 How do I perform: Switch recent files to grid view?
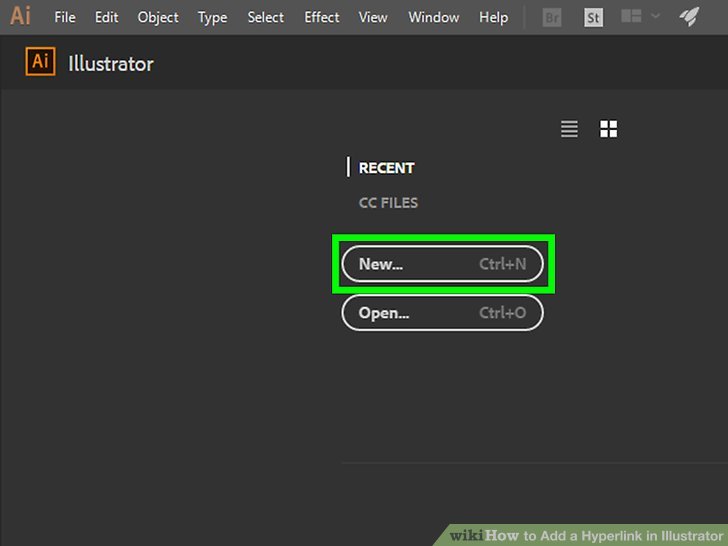[608, 129]
